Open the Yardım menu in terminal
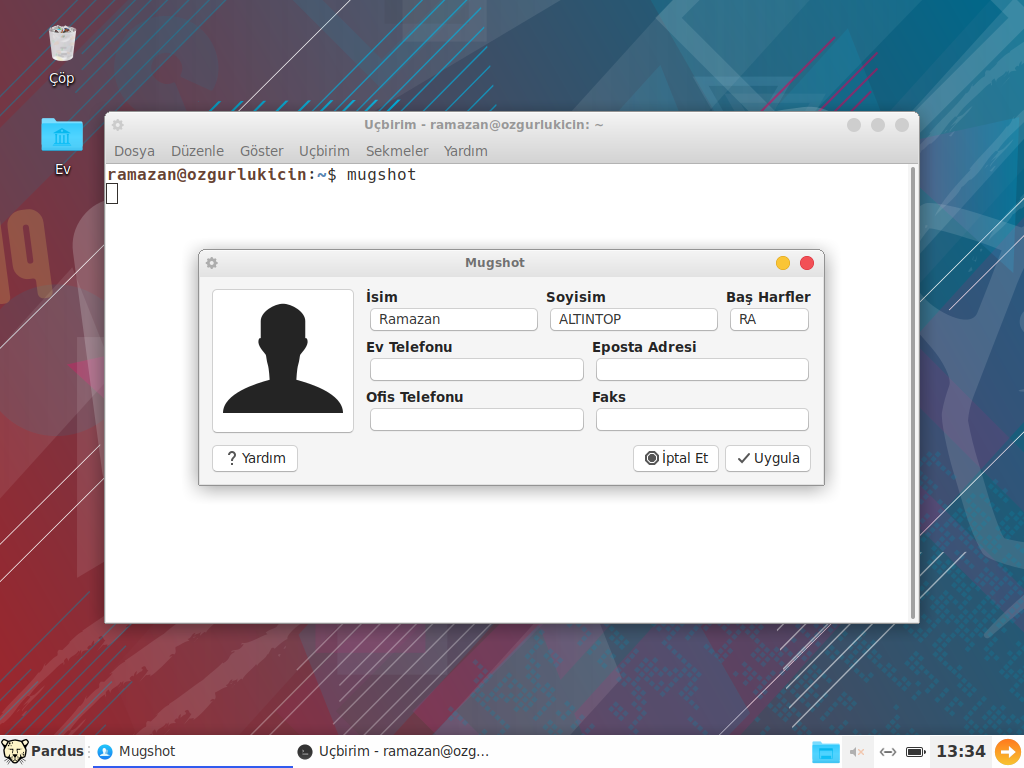This screenshot has height=768, width=1024. (466, 151)
